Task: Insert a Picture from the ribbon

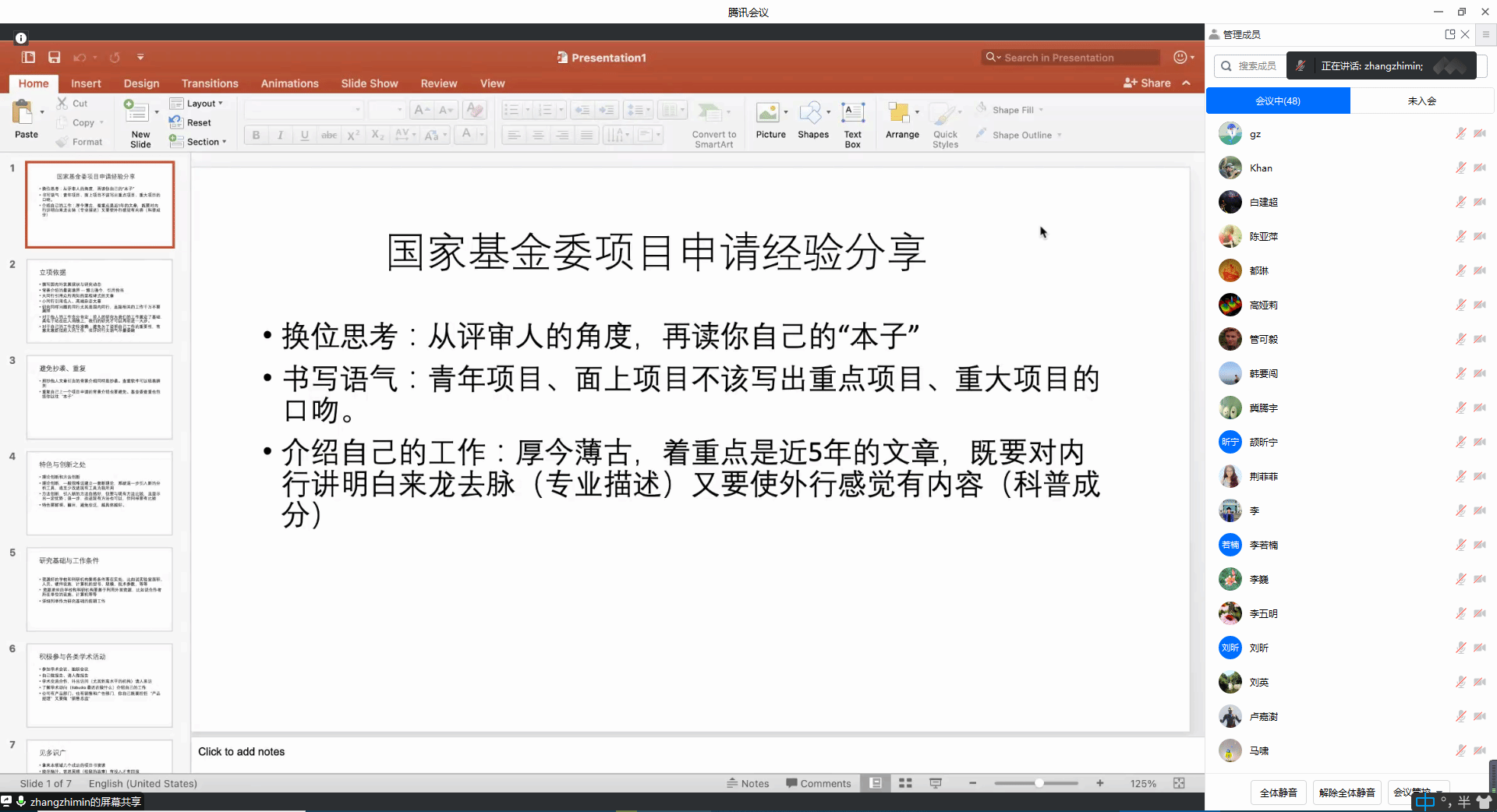Action: (x=769, y=114)
